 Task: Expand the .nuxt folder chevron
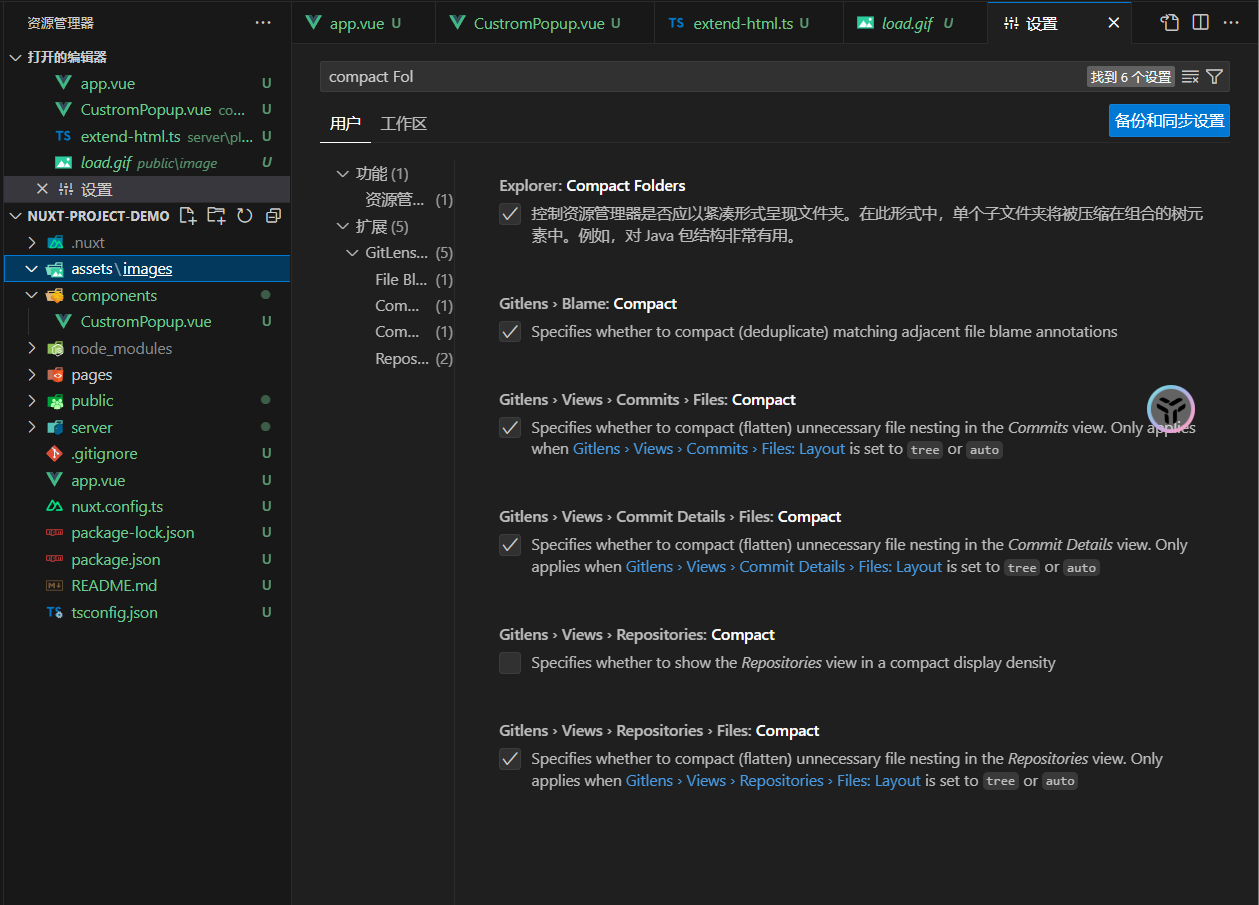coord(32,242)
